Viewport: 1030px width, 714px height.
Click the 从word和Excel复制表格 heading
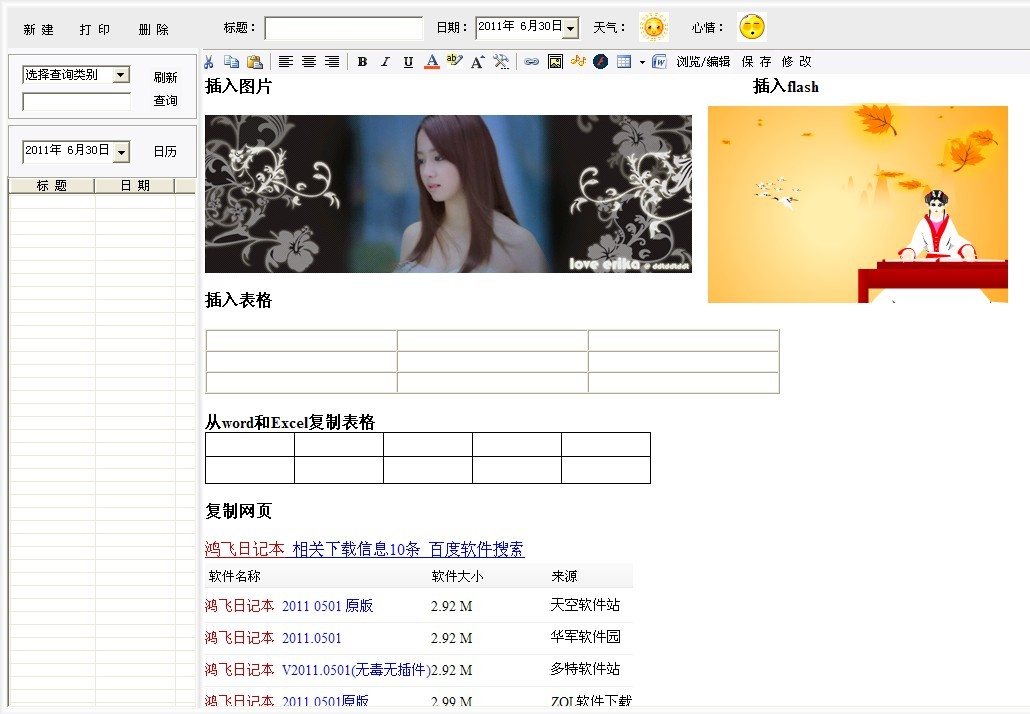(290, 422)
